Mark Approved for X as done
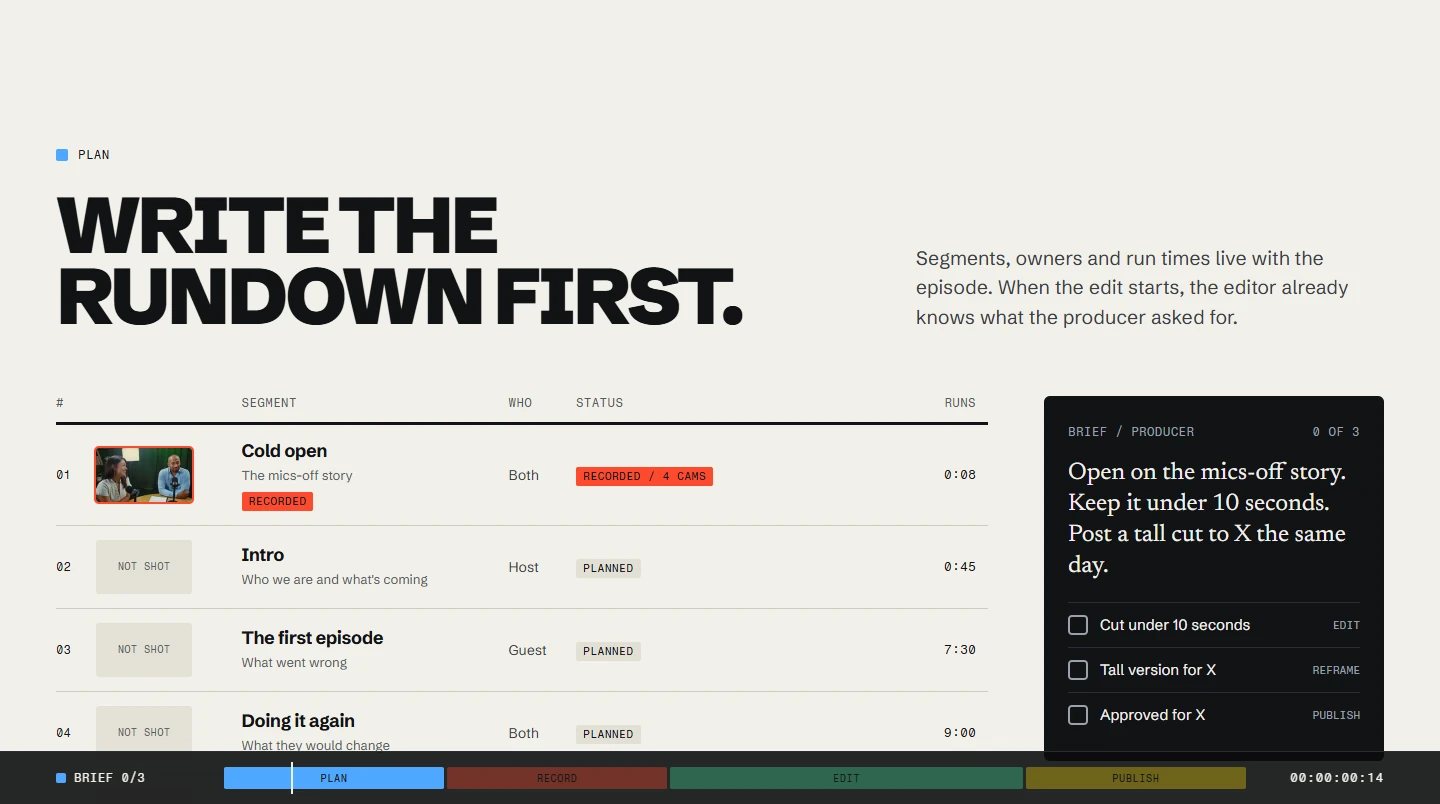The width and height of the screenshot is (1440, 804). (1078, 715)
